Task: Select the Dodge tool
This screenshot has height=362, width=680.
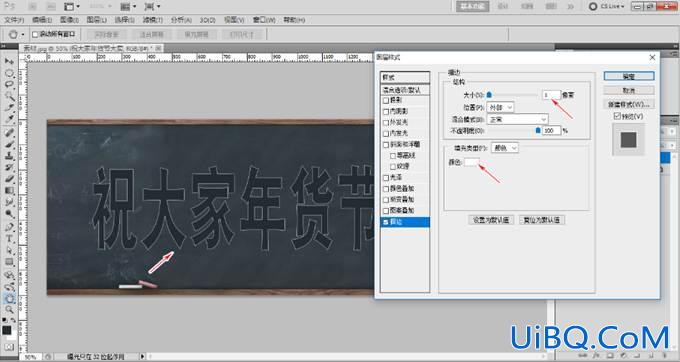Action: tap(9, 213)
